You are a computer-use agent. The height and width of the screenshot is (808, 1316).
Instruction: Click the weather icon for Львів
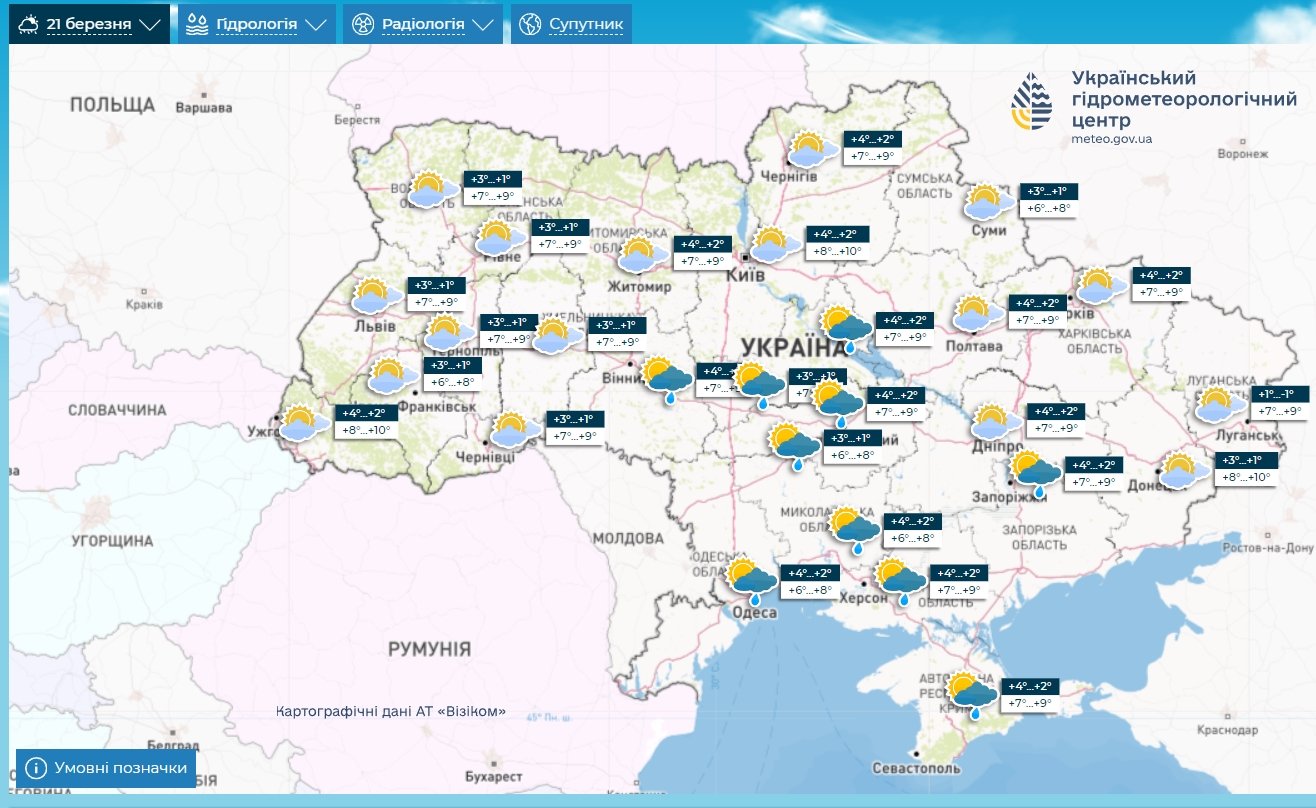(376, 296)
